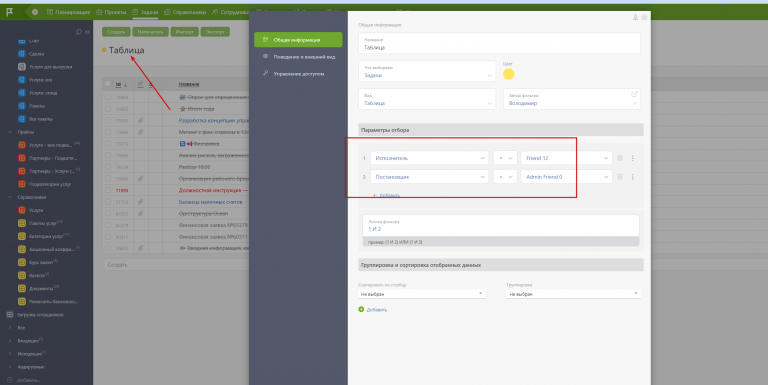Open the Что выбираем dropdown showing Задачи
The width and height of the screenshot is (768, 385).
(x=427, y=72)
